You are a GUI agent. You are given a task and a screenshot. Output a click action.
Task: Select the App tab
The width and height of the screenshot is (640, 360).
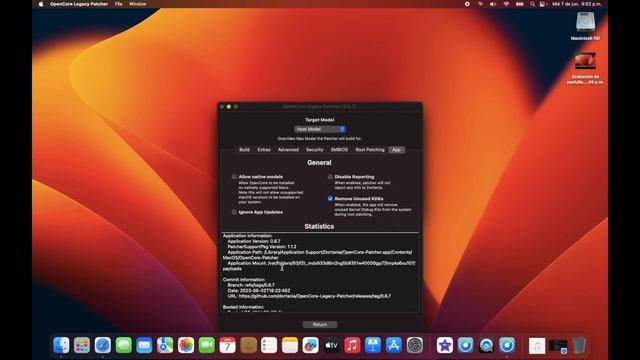click(396, 150)
